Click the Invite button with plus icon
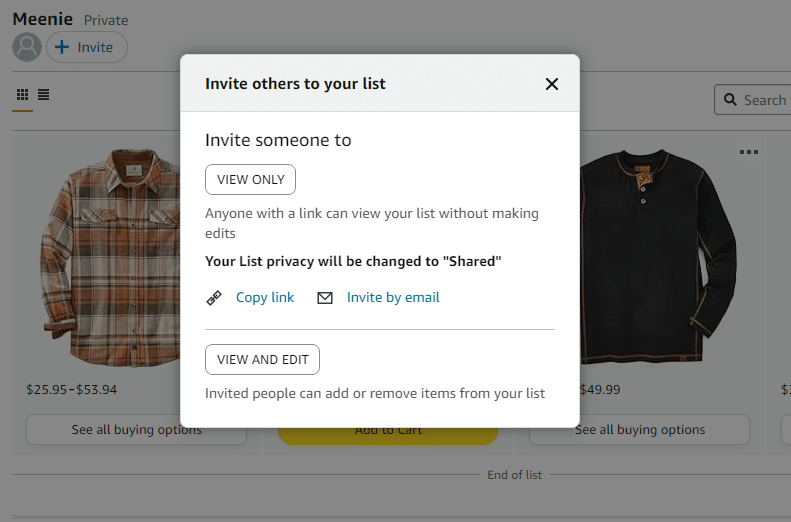The height and width of the screenshot is (522, 791). pyautogui.click(x=87, y=47)
